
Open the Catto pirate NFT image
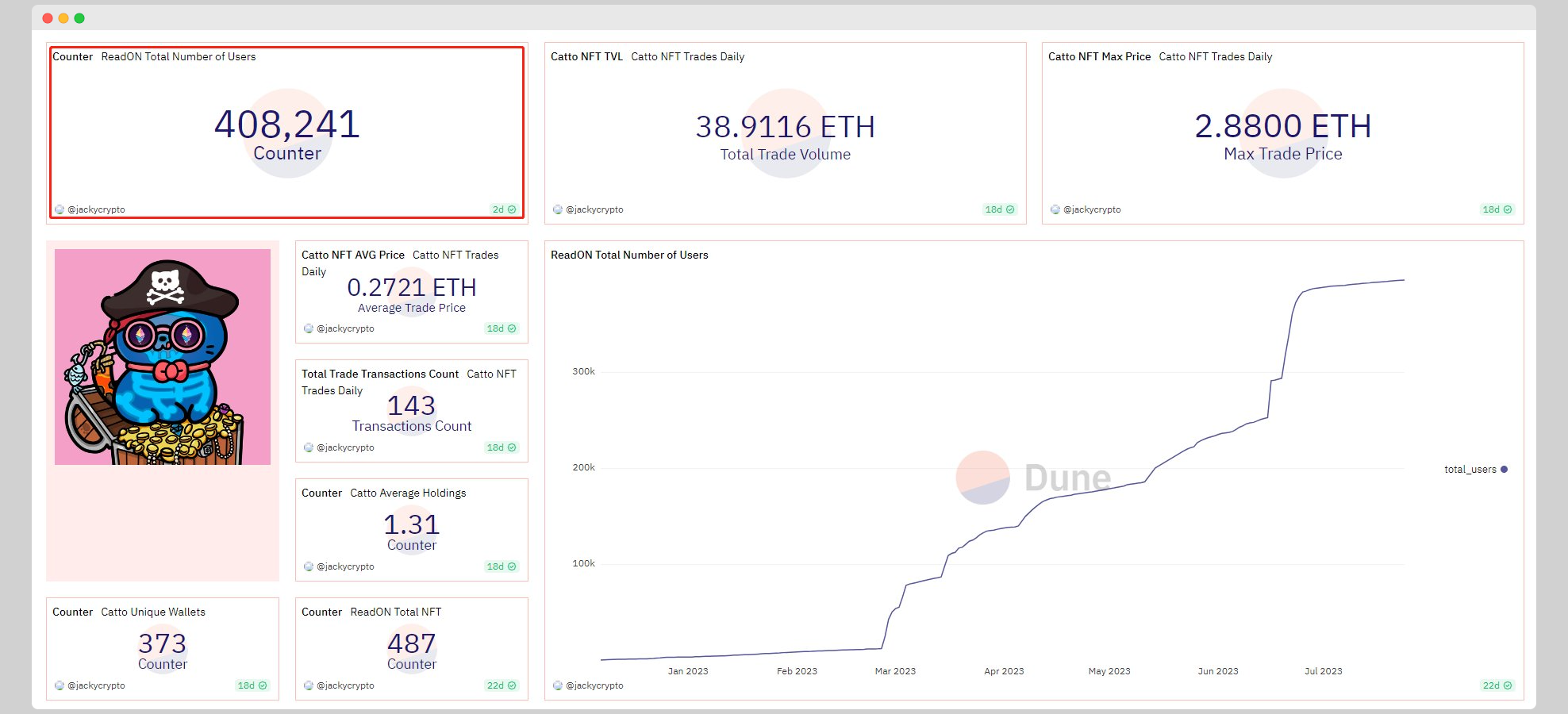163,357
